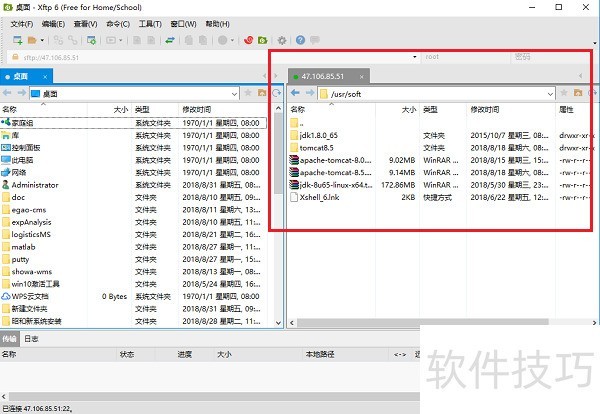This screenshot has height=414, width=600.
Task: Click the root username field
Action: (x=466, y=57)
